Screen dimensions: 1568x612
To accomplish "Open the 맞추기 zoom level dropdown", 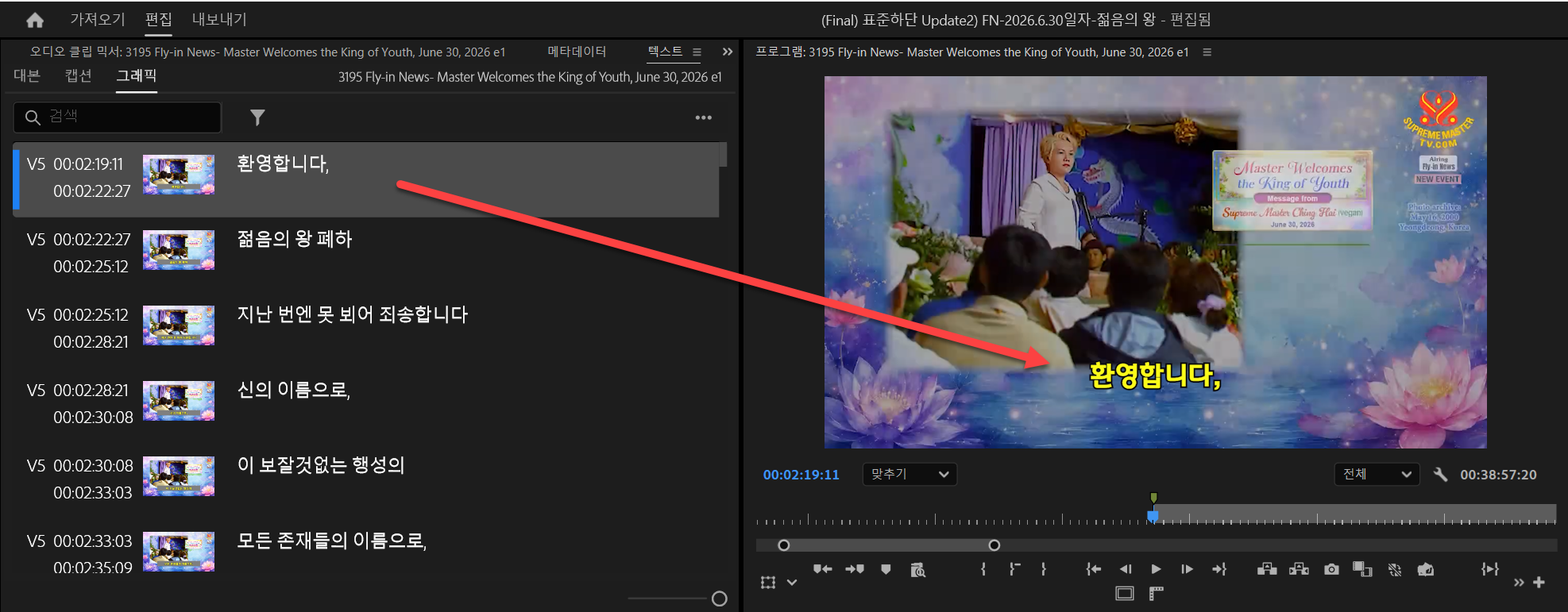I will tap(910, 474).
